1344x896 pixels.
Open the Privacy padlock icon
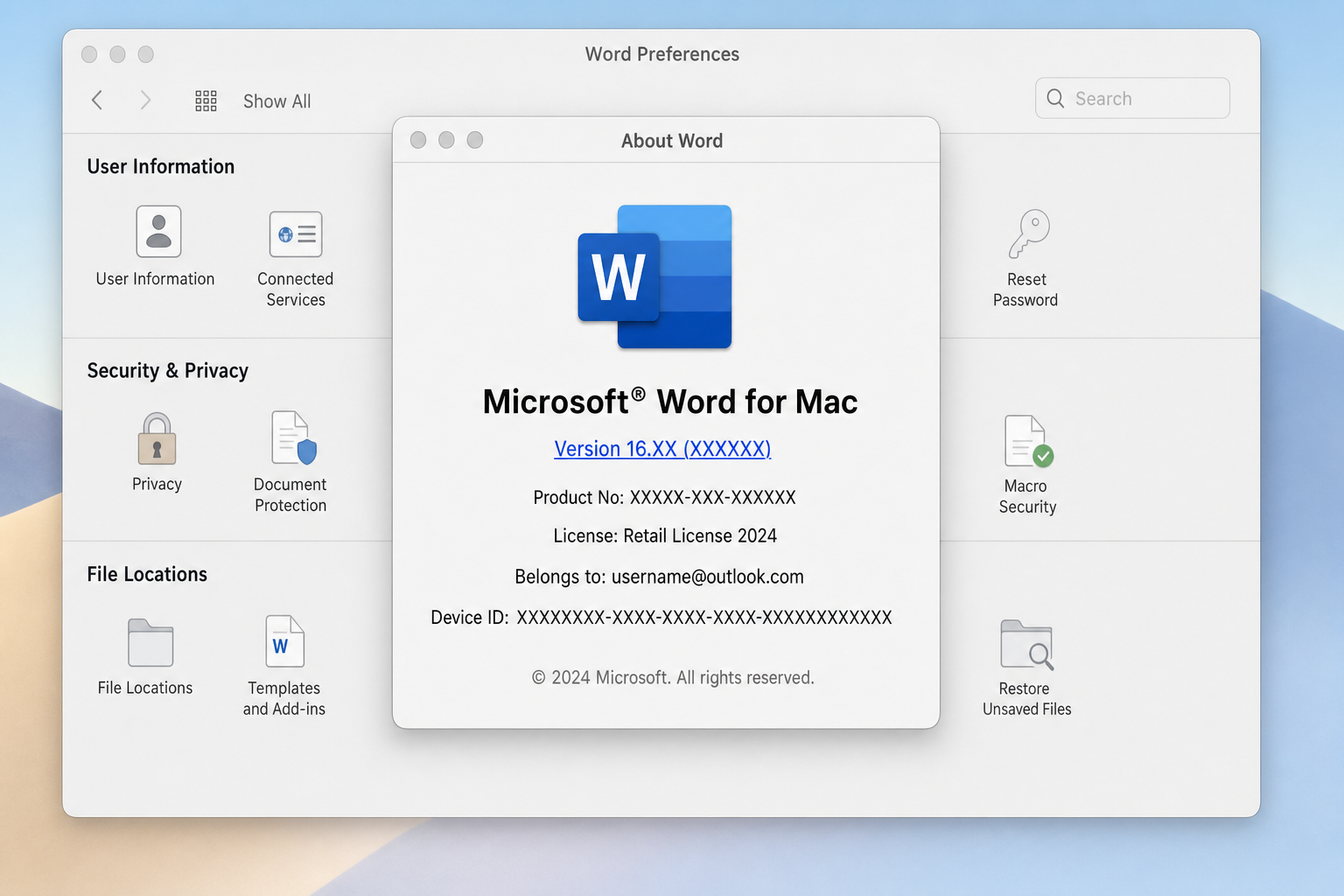click(x=157, y=438)
